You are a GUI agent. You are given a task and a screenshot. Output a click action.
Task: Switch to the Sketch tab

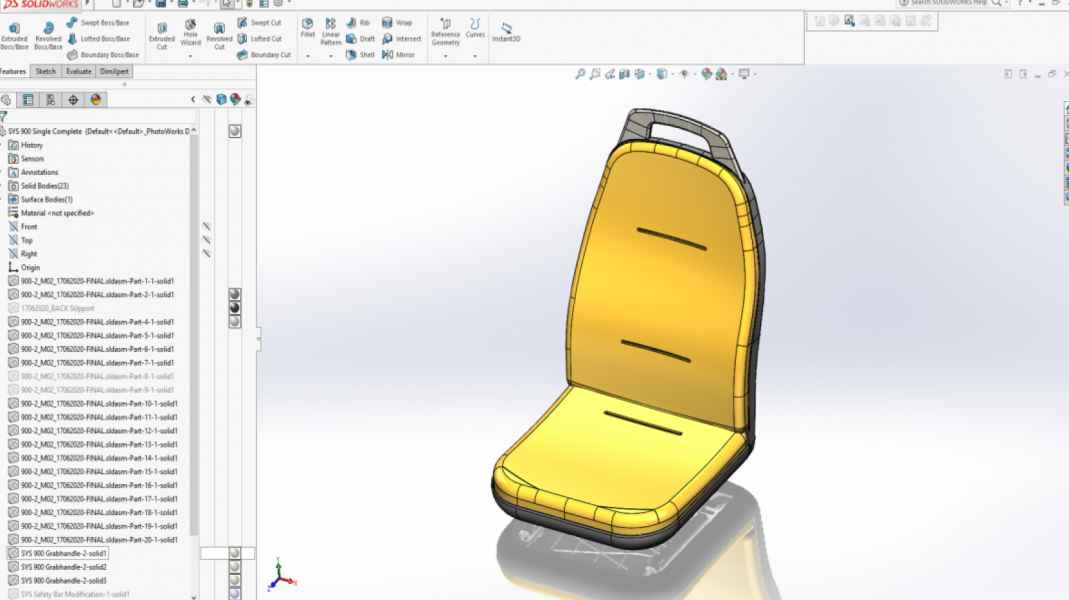click(x=46, y=72)
